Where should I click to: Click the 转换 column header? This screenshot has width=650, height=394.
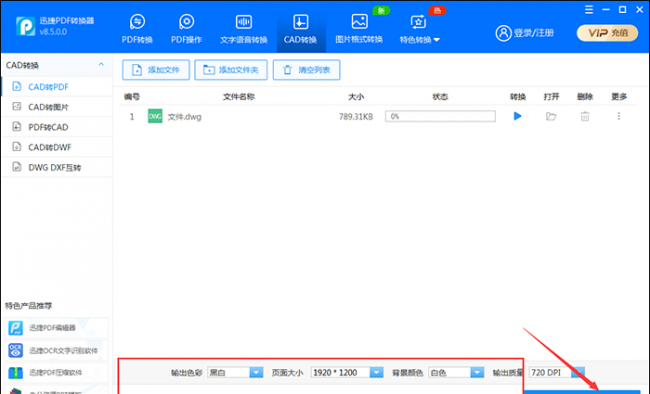[518, 97]
